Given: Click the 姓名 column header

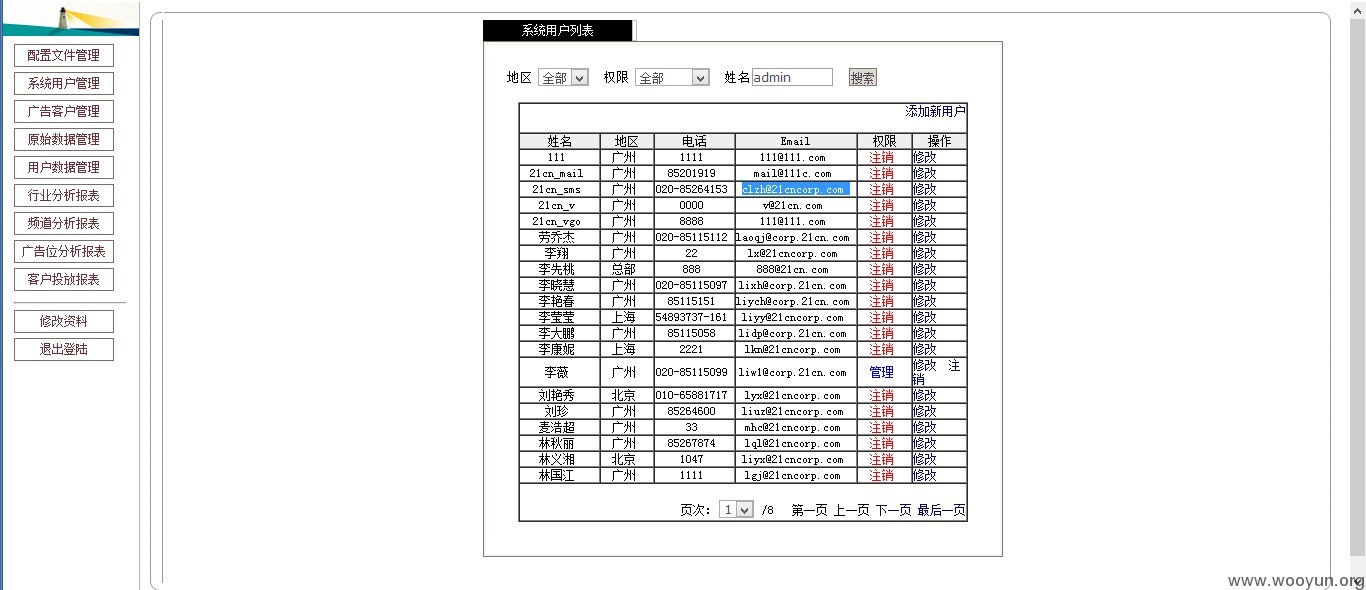Looking at the screenshot, I should pos(560,141).
